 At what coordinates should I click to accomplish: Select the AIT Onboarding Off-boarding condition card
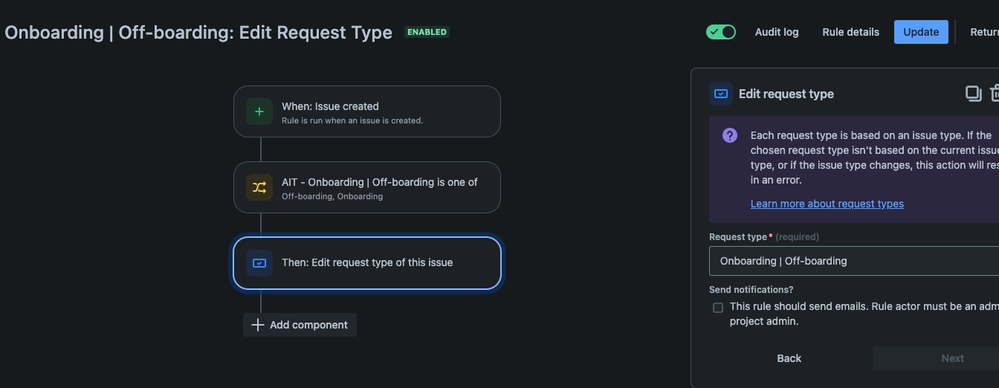367,187
